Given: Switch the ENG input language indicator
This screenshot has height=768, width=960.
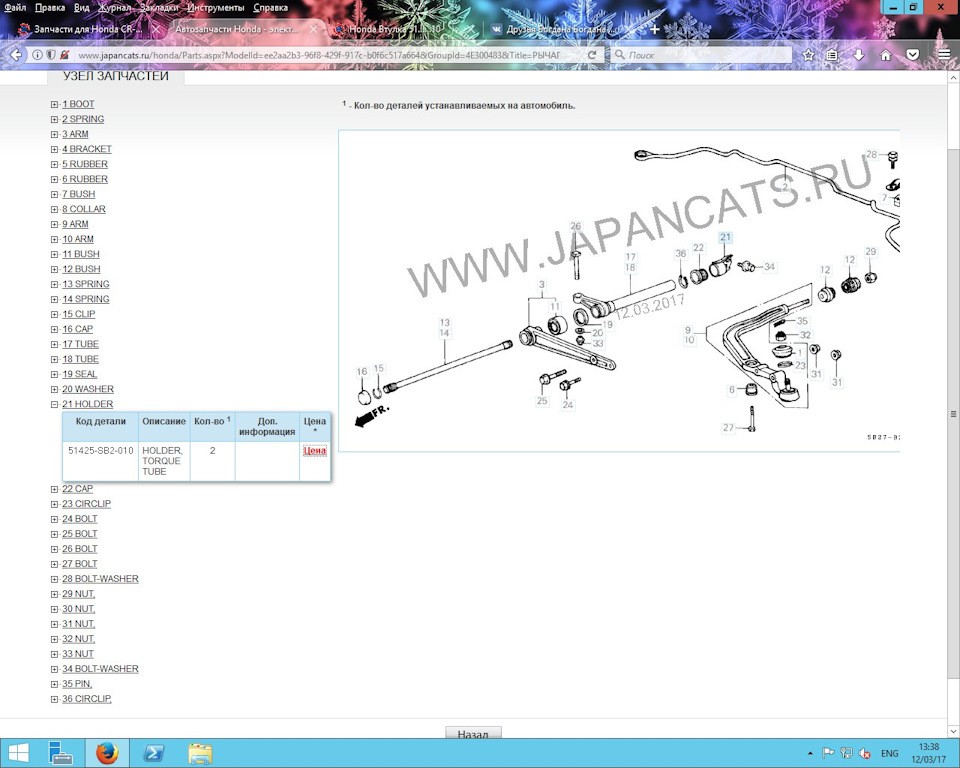Looking at the screenshot, I should tap(890, 753).
